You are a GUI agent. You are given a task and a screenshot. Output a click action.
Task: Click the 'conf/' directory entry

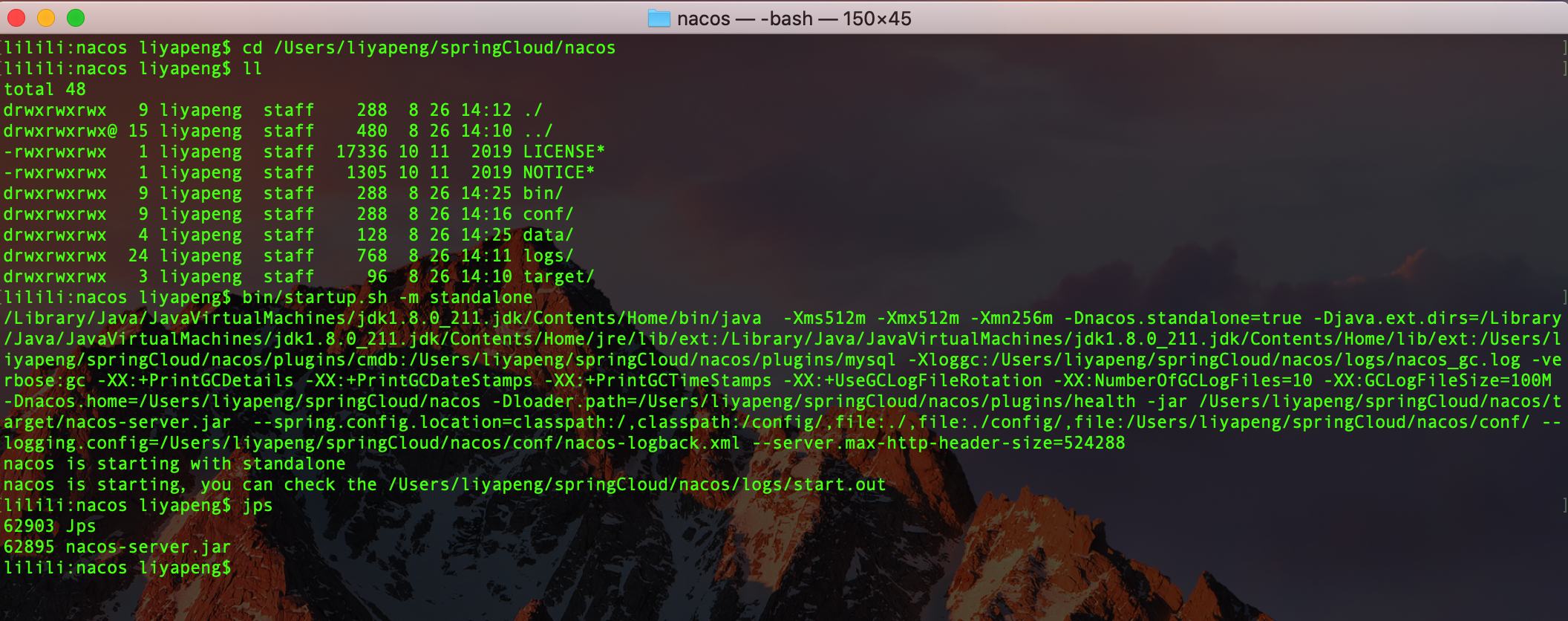point(549,214)
